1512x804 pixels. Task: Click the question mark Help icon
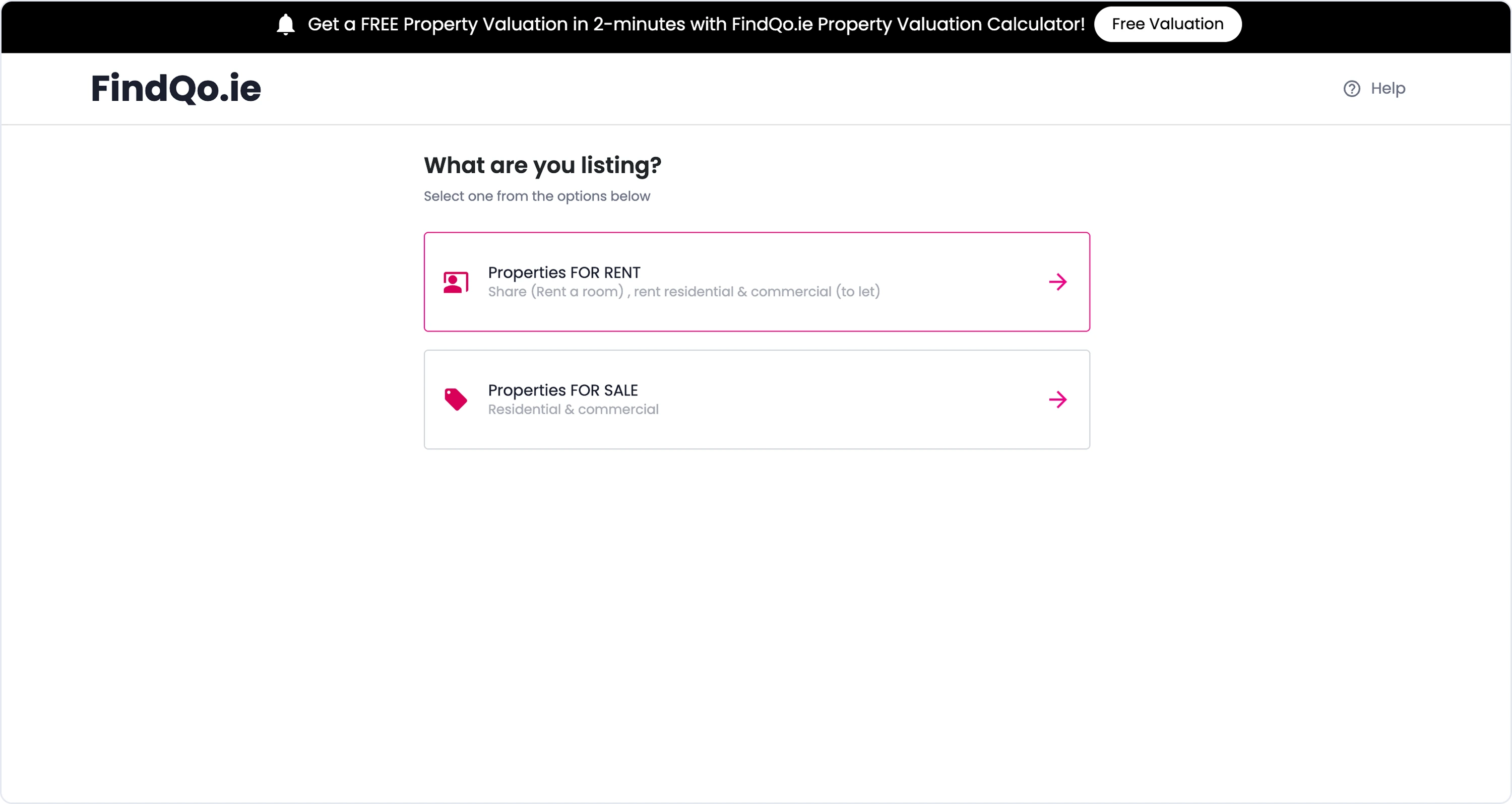1351,89
